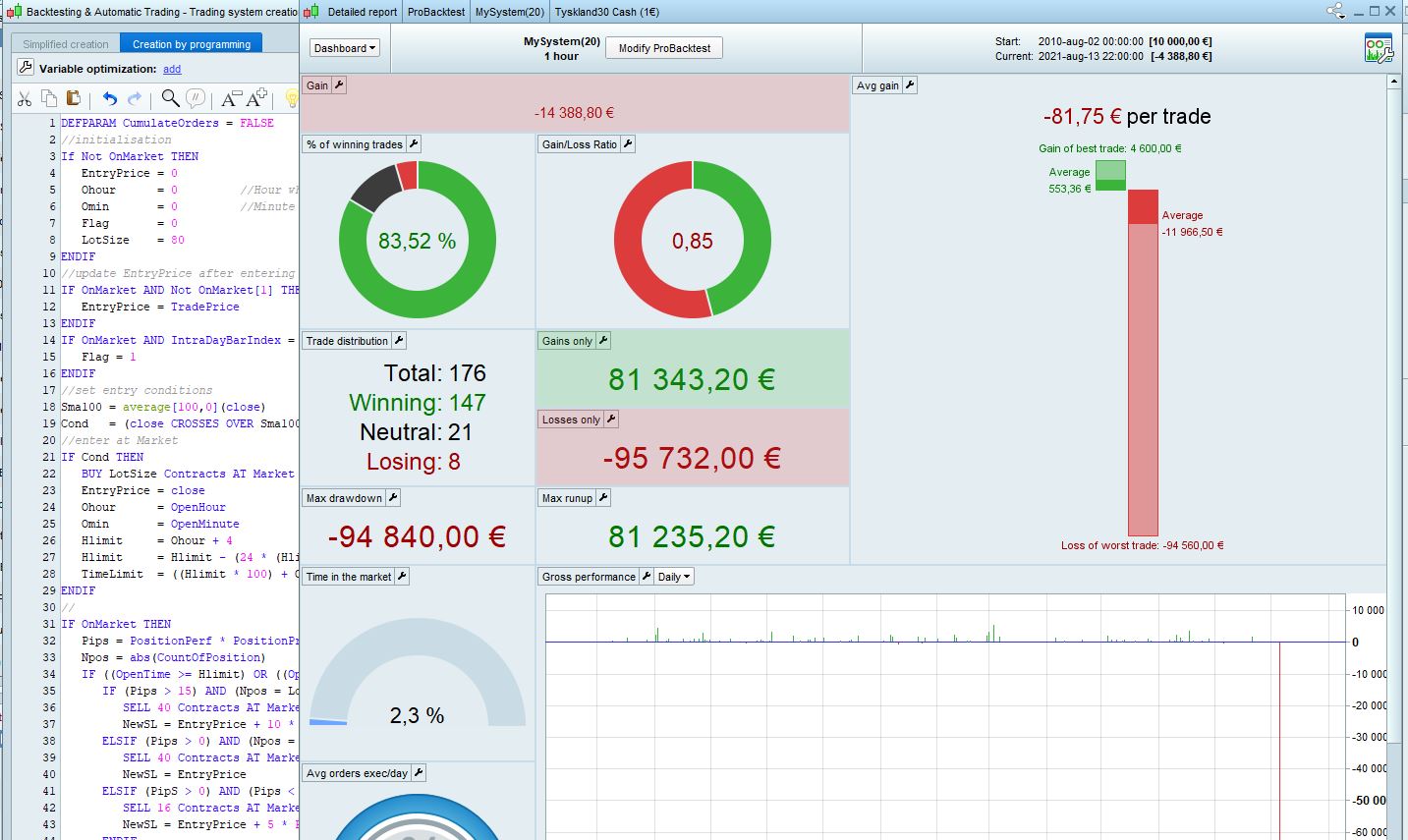Configure the Gain panel via its wrench
Viewport: 1408px width, 840px height.
339,85
